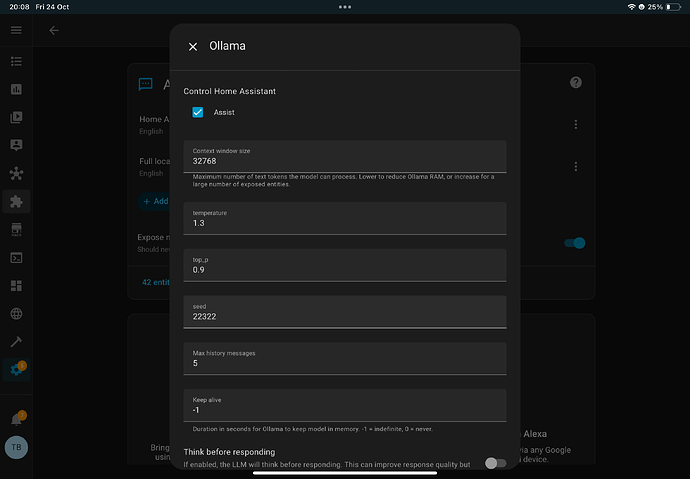The height and width of the screenshot is (479, 690).
Task: Open options menu for Full local row
Action: click(x=576, y=166)
